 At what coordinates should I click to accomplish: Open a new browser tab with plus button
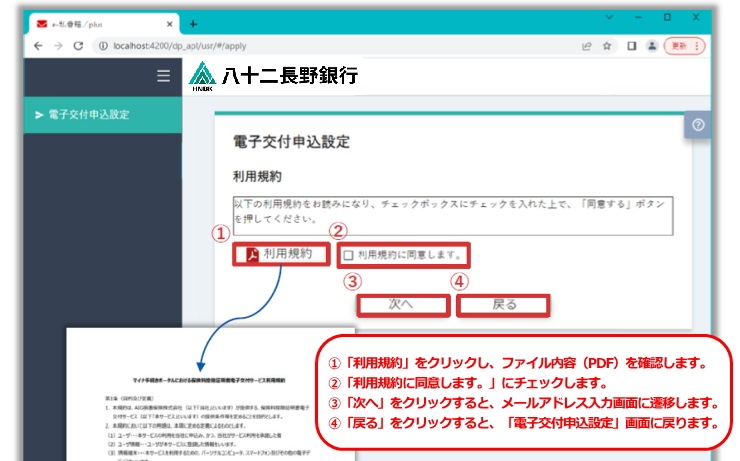pos(193,22)
